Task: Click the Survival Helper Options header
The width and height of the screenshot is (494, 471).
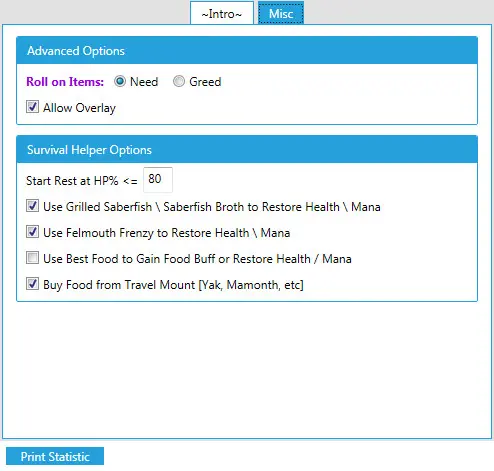Action: coord(247,150)
